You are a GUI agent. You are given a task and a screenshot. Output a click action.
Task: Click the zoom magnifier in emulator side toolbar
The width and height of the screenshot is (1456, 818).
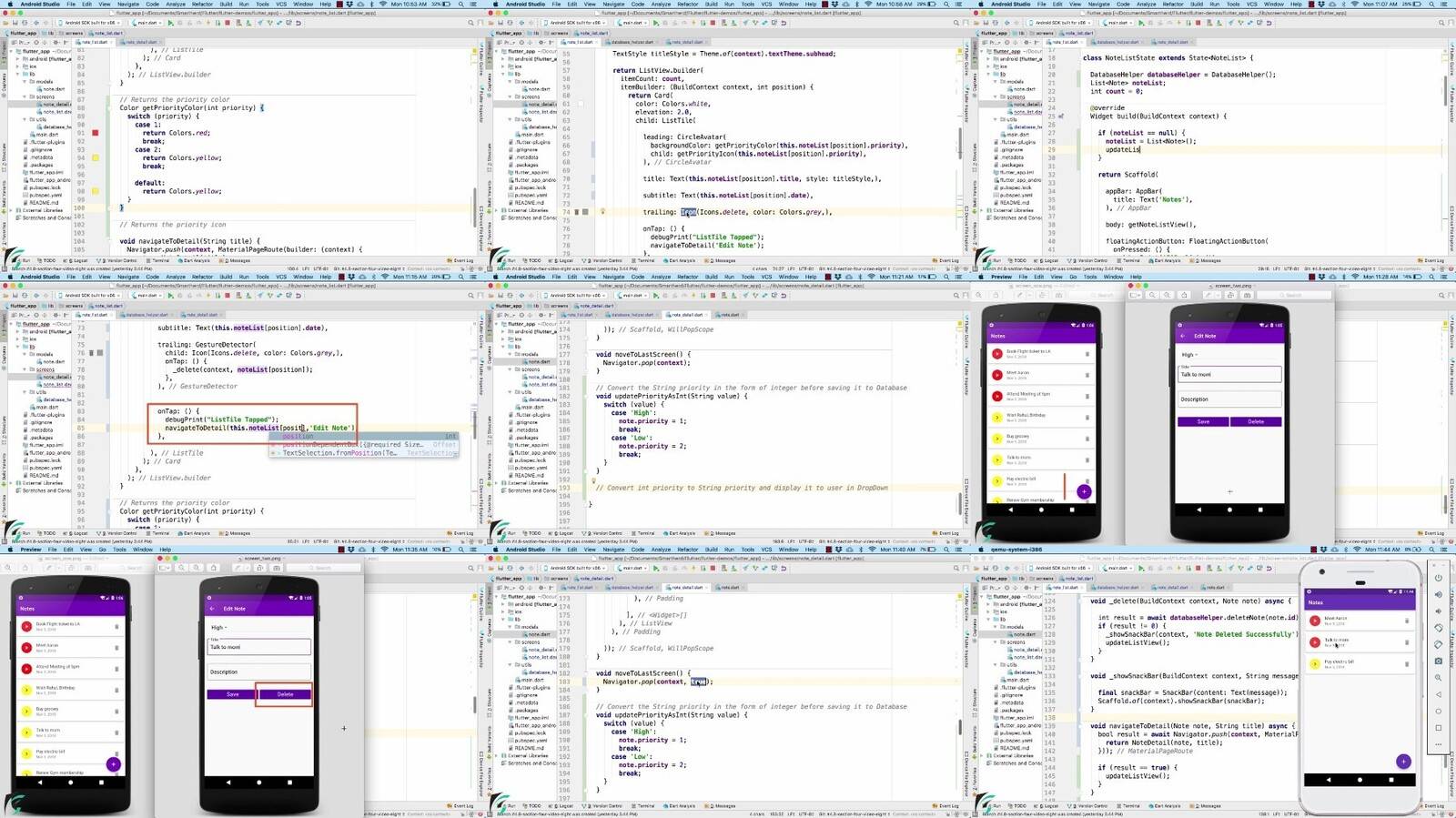pos(1439,678)
